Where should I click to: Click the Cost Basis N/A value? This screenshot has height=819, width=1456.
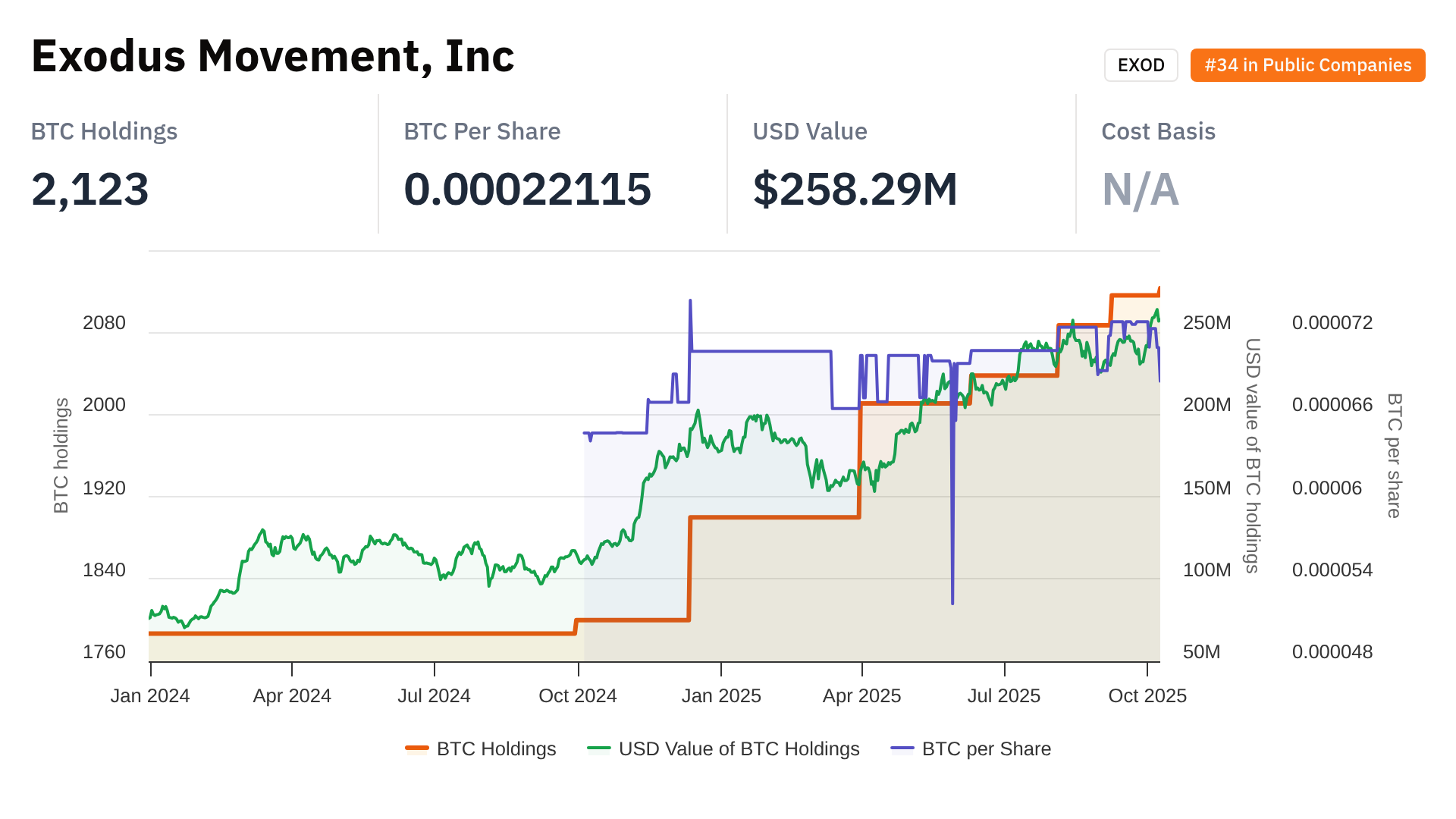(1140, 190)
